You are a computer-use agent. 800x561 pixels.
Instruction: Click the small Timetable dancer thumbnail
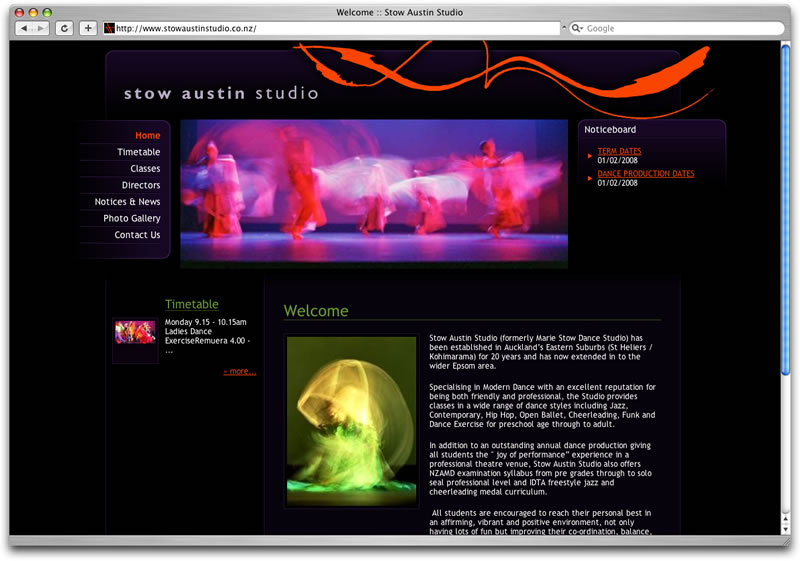[135, 332]
